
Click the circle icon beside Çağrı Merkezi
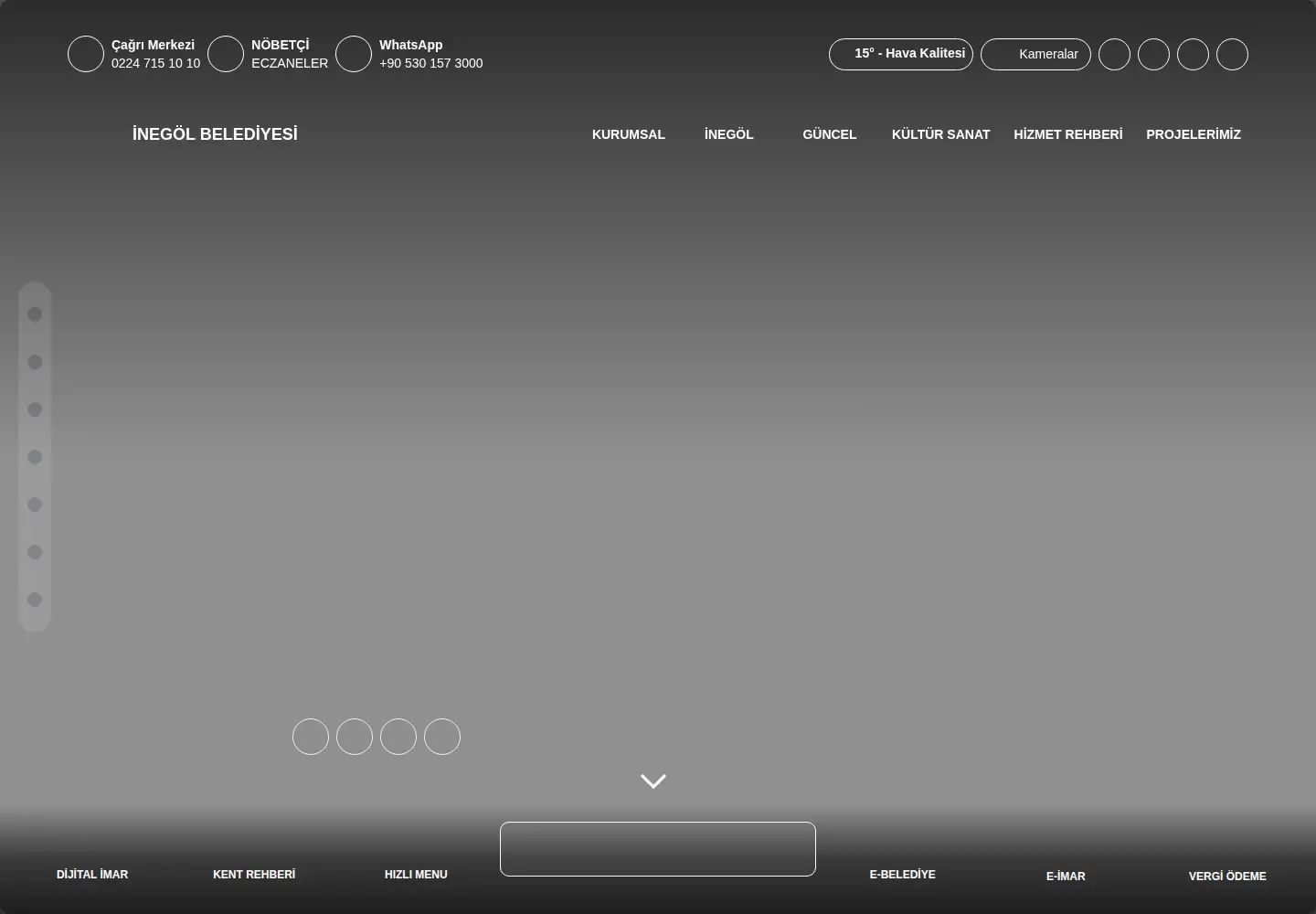86,54
